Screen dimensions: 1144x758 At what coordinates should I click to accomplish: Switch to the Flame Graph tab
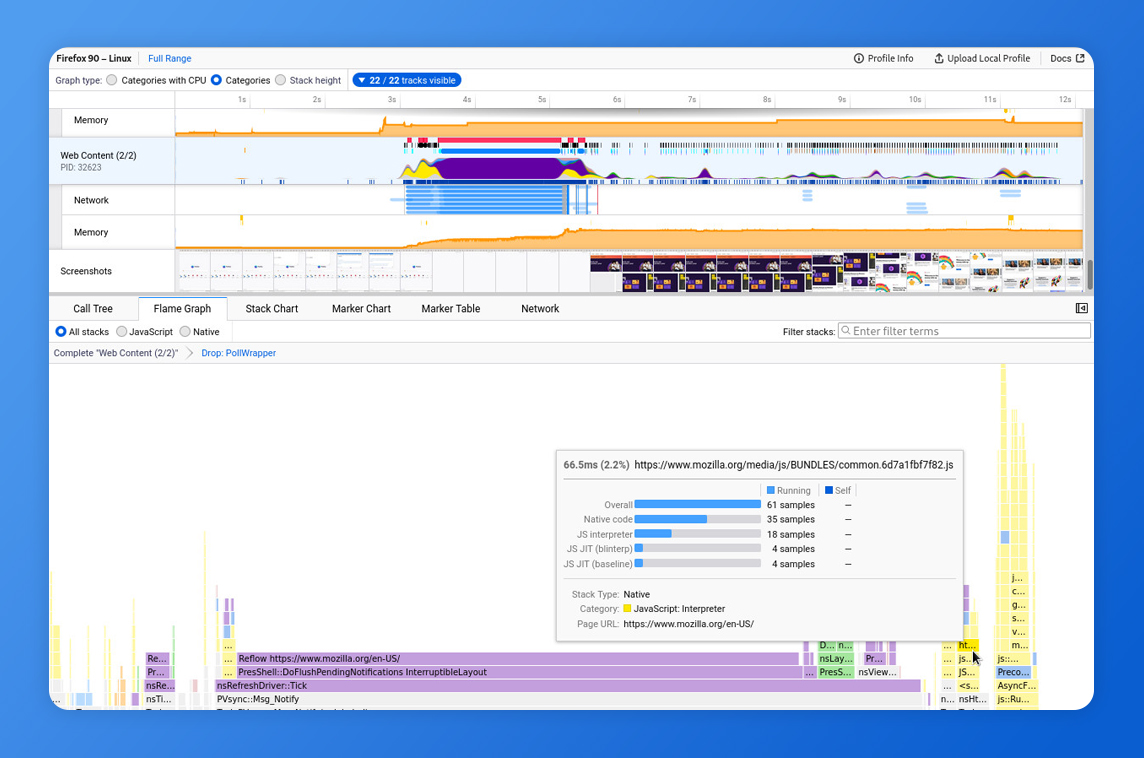(x=182, y=309)
